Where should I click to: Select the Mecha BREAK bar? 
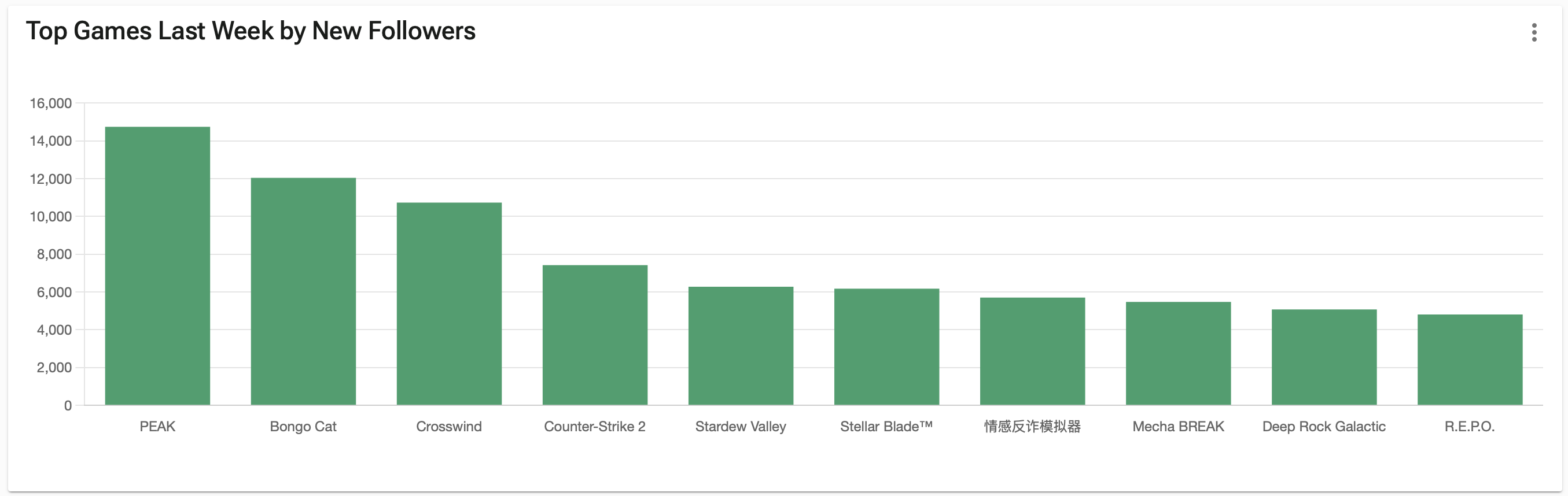pos(1178,353)
